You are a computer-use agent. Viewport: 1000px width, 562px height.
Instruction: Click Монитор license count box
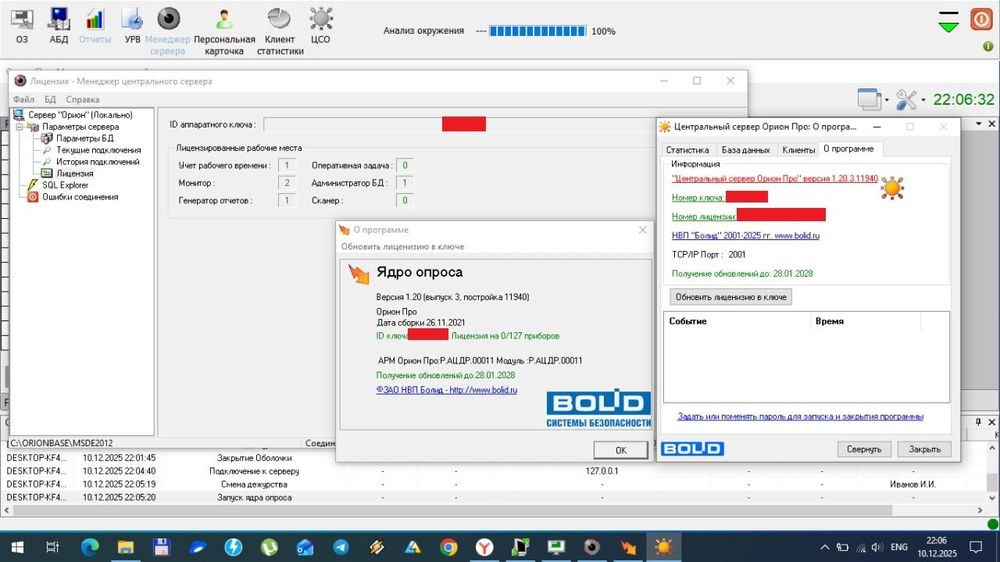[x=287, y=183]
